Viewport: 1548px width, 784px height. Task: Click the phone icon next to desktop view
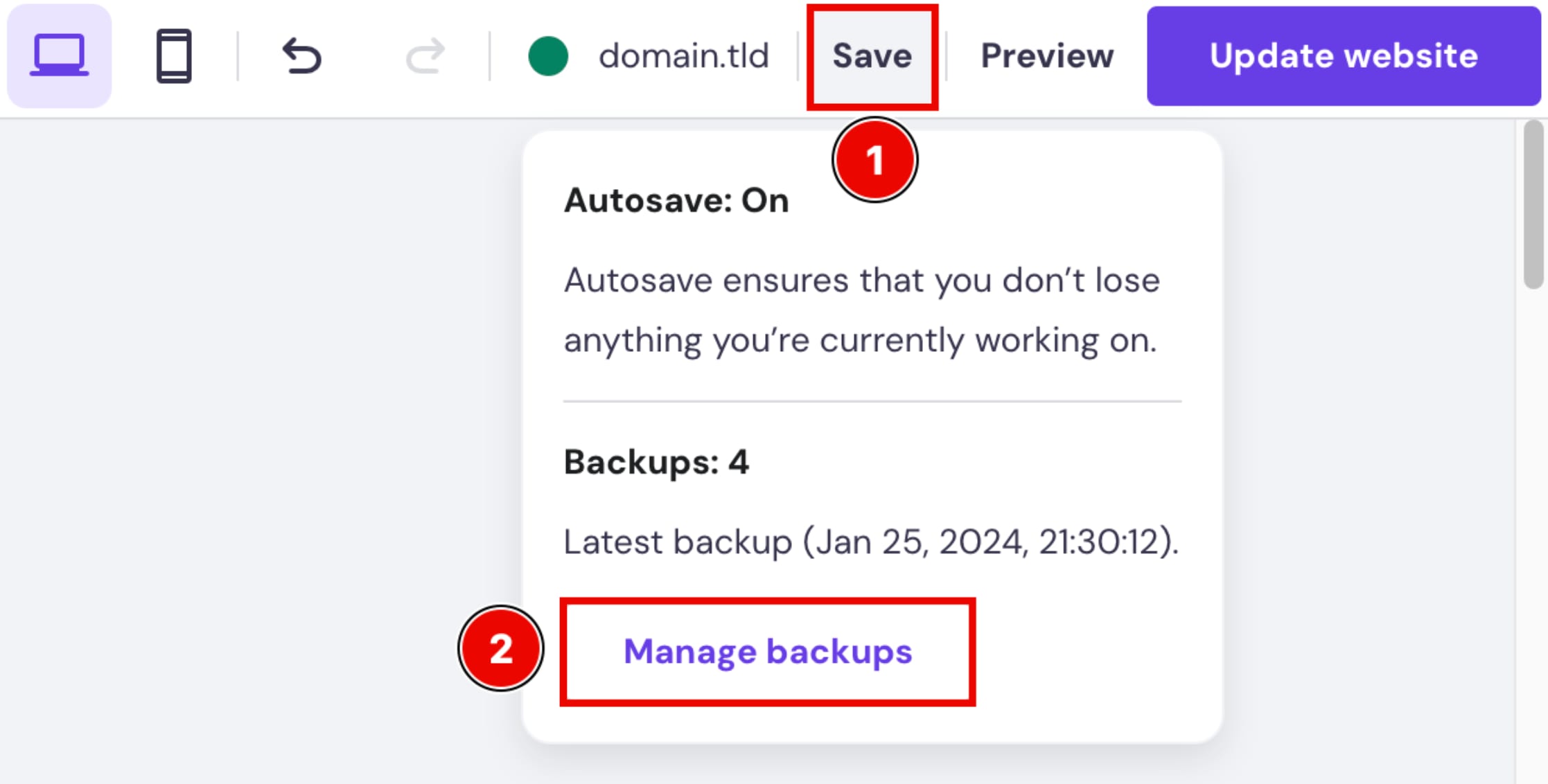pyautogui.click(x=175, y=55)
